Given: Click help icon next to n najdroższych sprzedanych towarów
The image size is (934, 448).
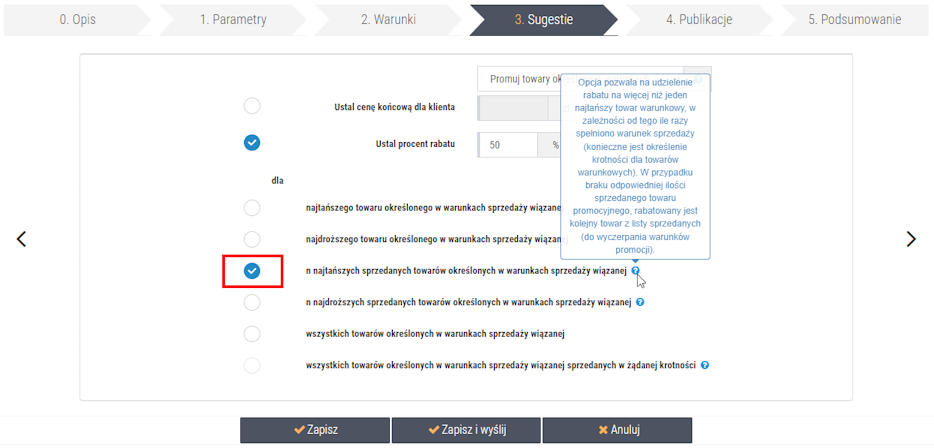Looking at the screenshot, I should [x=640, y=302].
